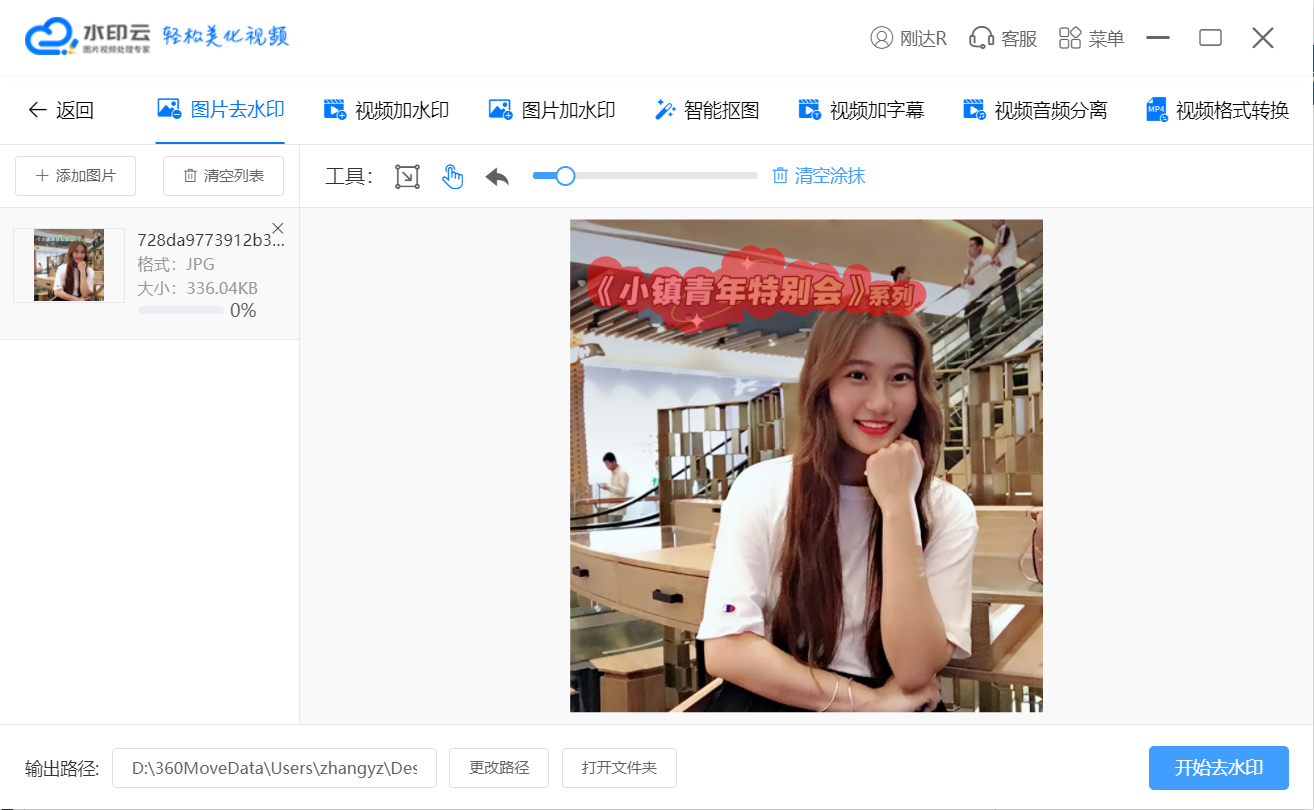Clear smear marks with 清空涂抹
Image resolution: width=1314 pixels, height=810 pixels.
tap(818, 176)
